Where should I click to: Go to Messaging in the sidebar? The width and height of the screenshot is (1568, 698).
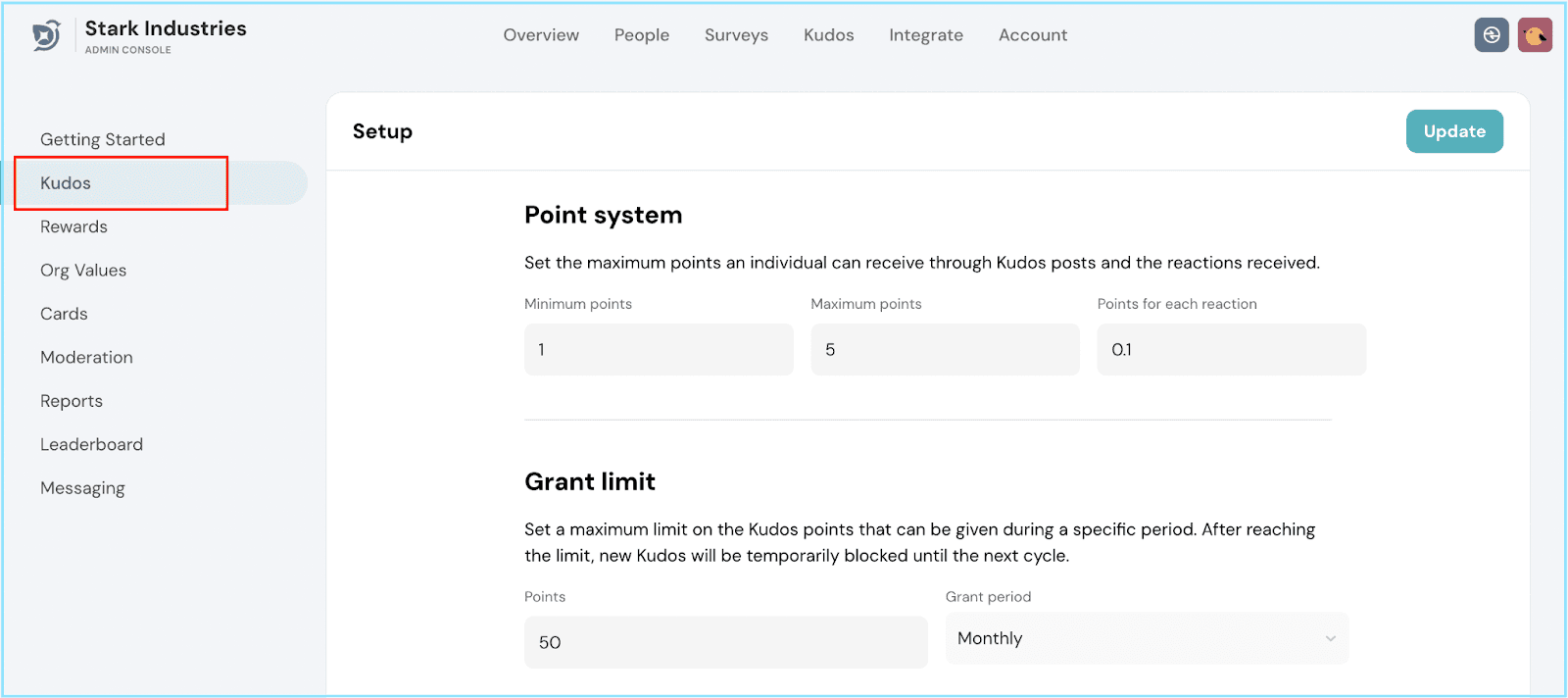point(82,488)
